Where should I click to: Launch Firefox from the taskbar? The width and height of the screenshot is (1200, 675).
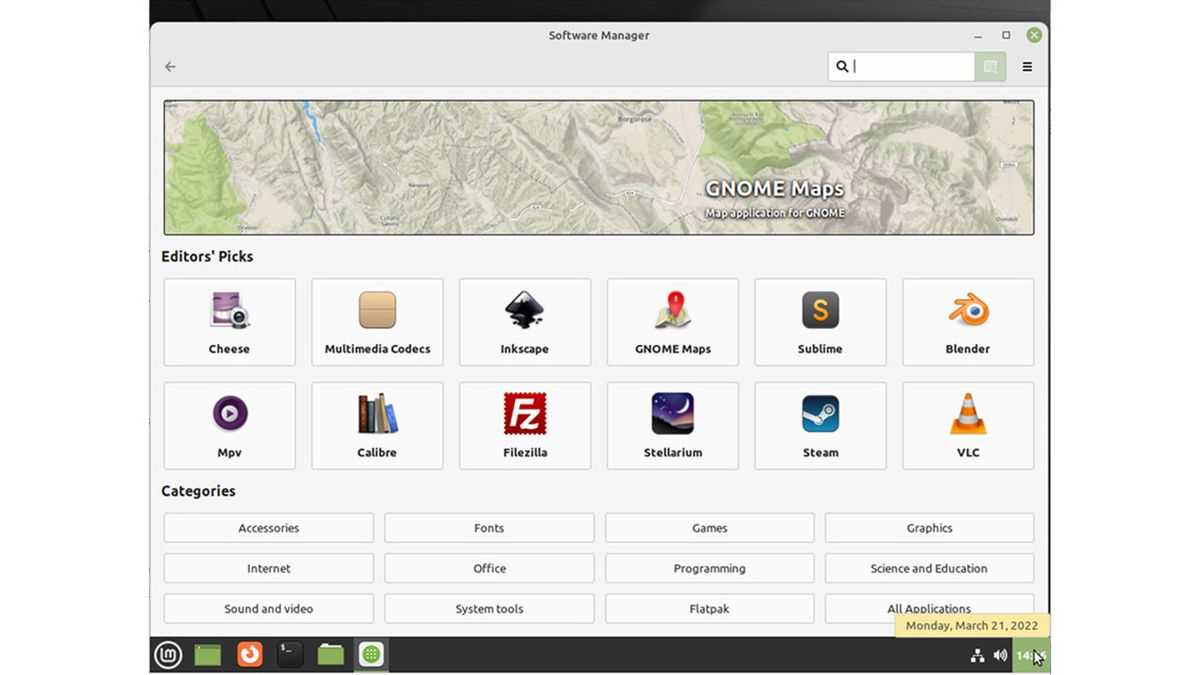tap(249, 655)
